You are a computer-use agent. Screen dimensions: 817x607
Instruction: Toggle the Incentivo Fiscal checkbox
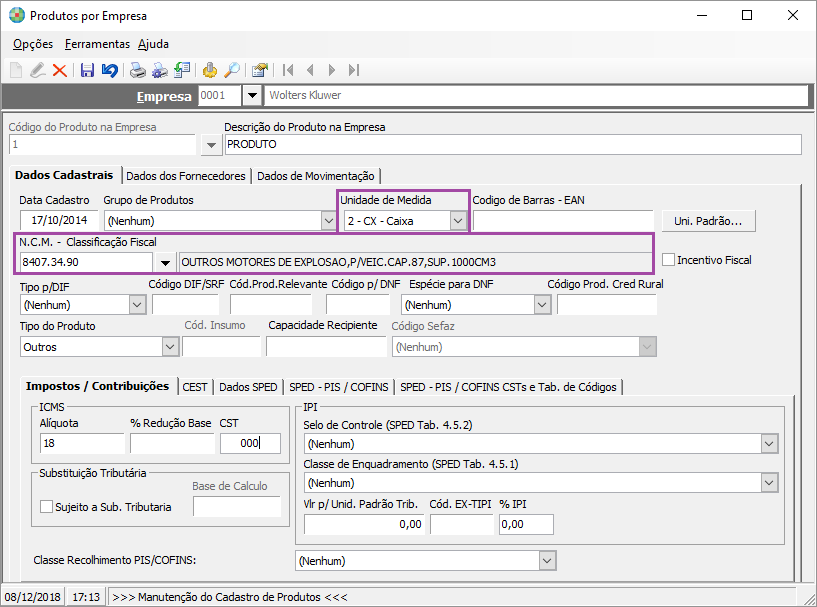(x=669, y=259)
